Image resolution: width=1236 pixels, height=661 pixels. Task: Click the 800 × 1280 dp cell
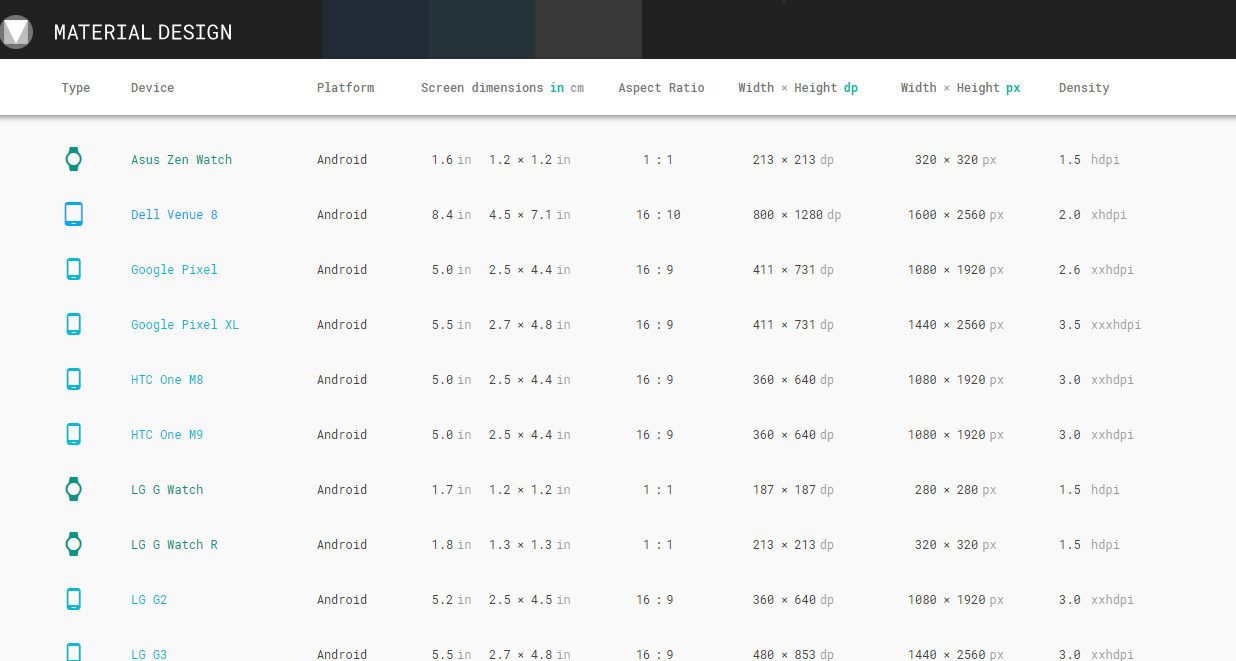(797, 215)
